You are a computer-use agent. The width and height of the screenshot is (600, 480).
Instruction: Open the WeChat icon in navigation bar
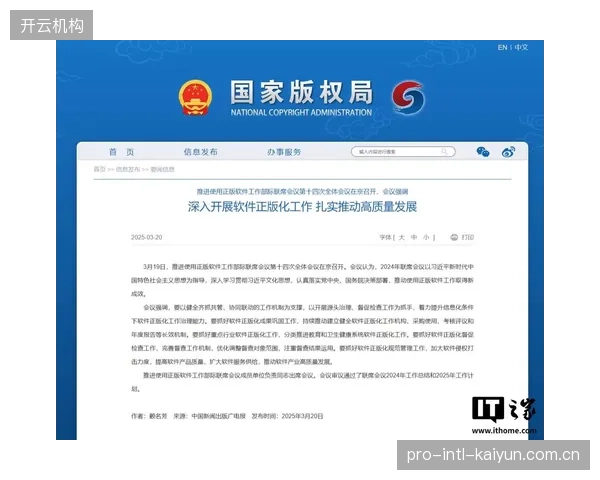[x=483, y=152]
